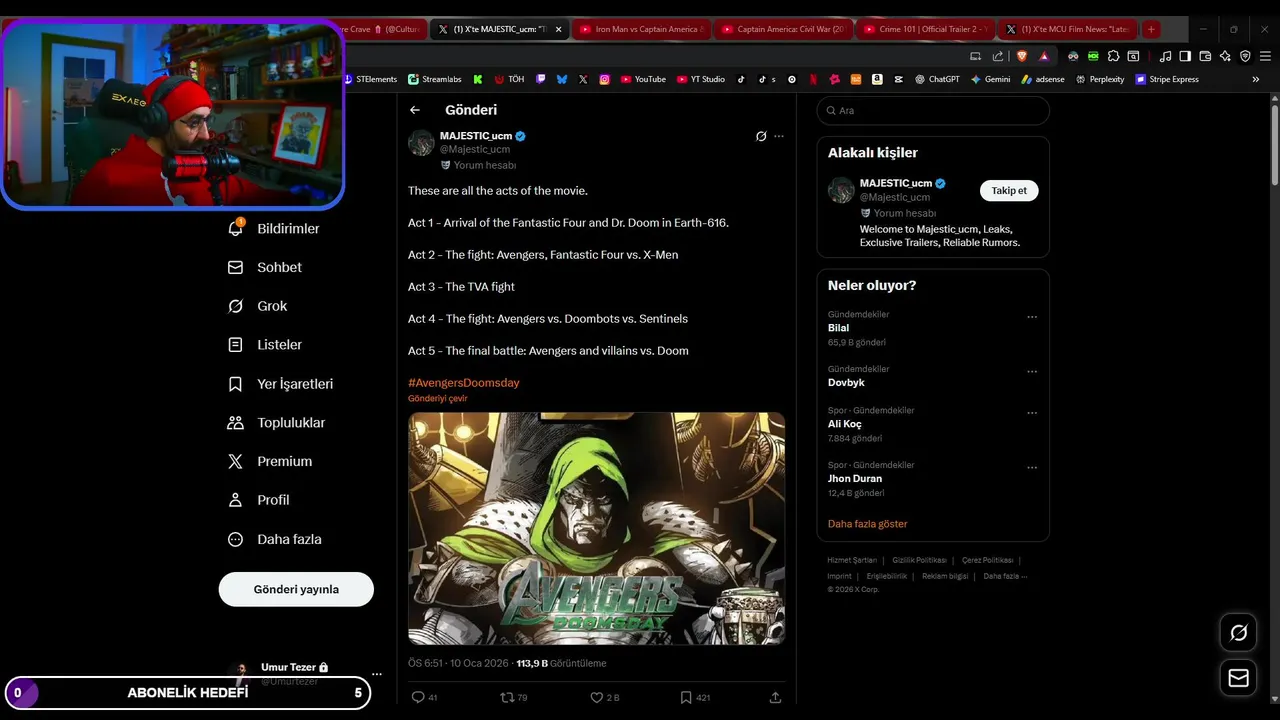Click the Ara search field
This screenshot has height=720, width=1280.
tap(933, 111)
